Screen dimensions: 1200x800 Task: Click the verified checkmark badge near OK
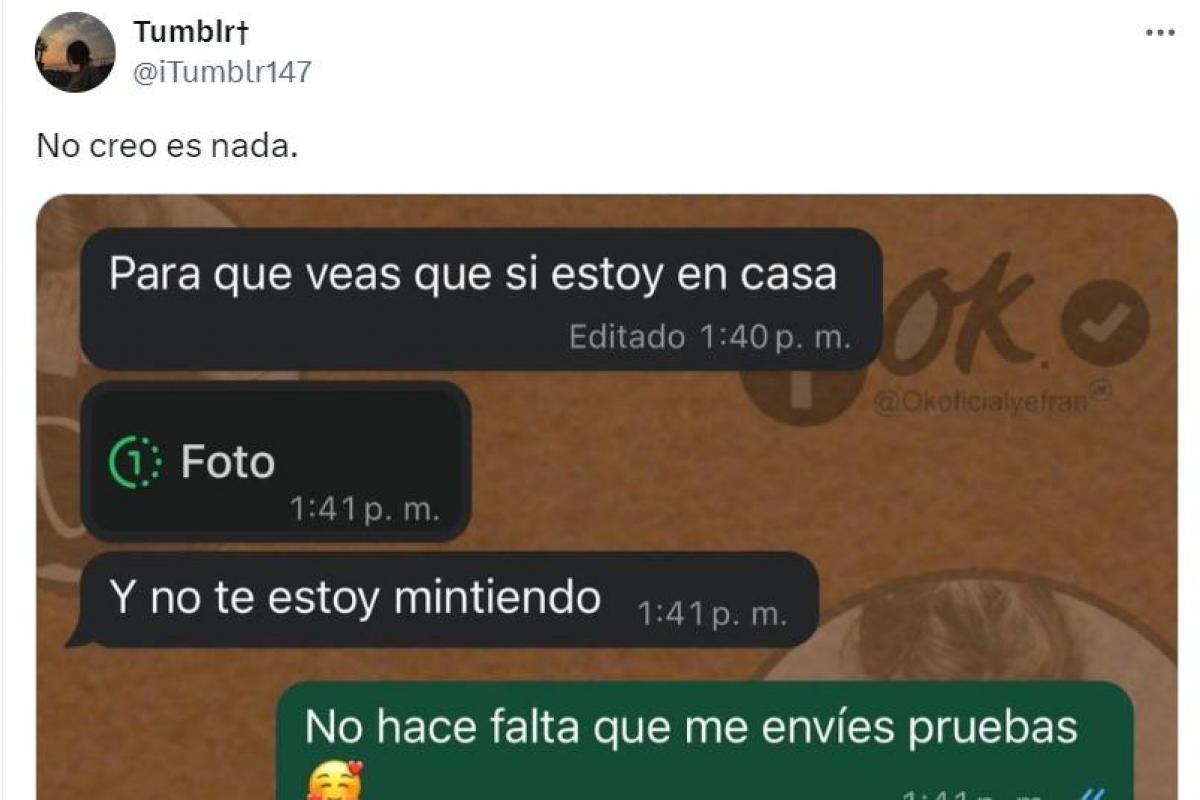1105,323
